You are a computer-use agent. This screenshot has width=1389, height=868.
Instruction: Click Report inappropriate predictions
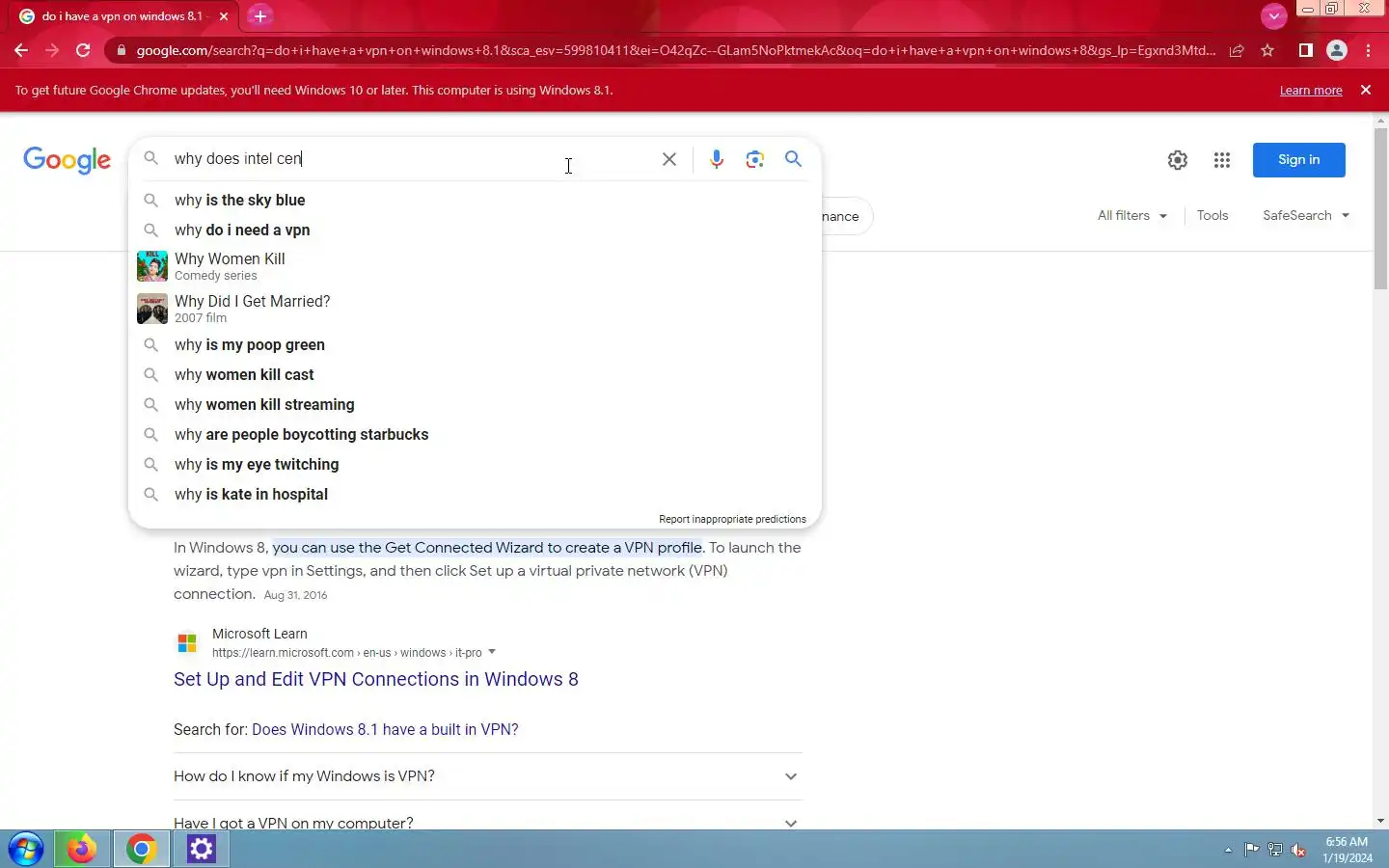click(x=732, y=519)
